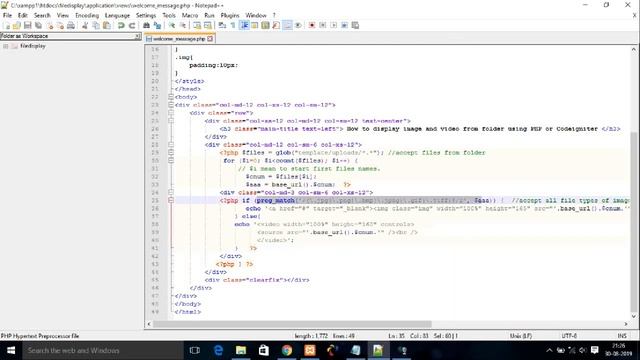Open the Search menu
Screen dimensions: 640x360
(42, 16)
